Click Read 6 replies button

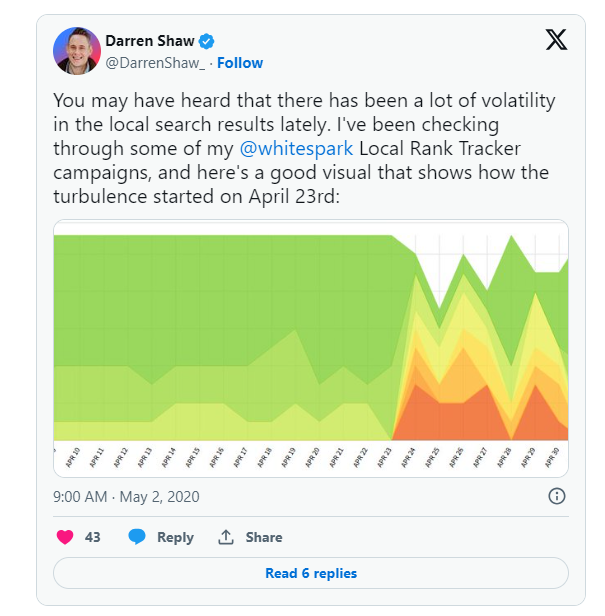coord(311,573)
